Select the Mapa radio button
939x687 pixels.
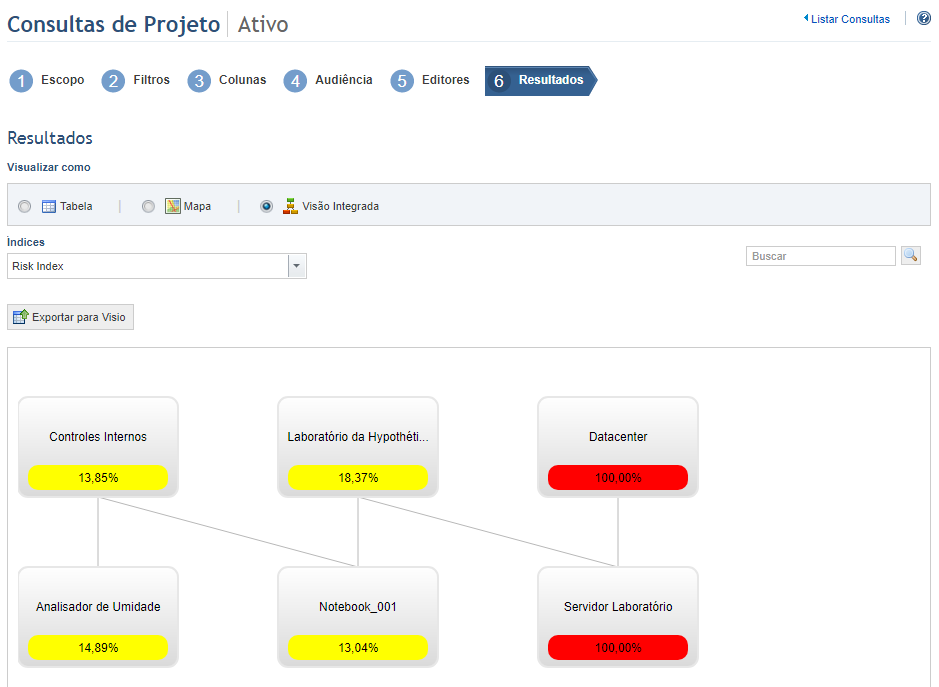148,207
